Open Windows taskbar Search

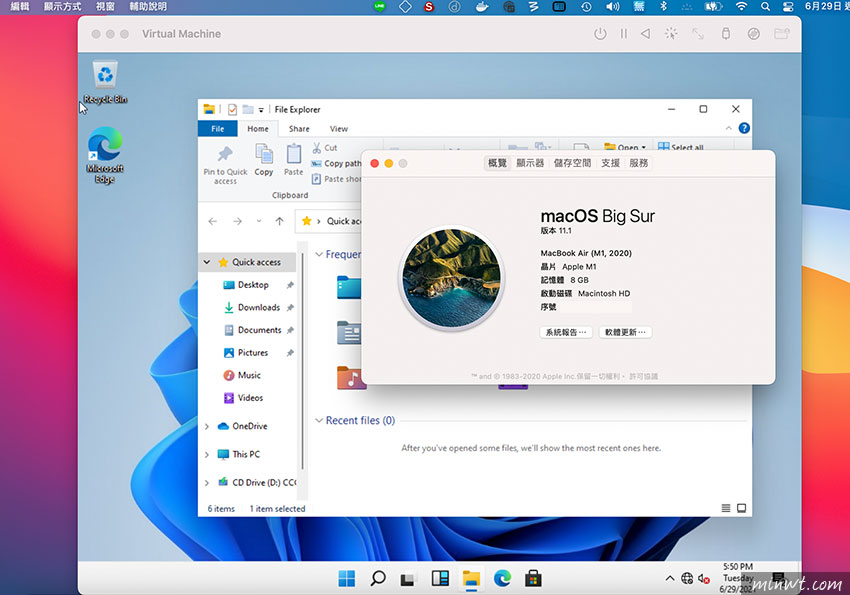(378, 579)
